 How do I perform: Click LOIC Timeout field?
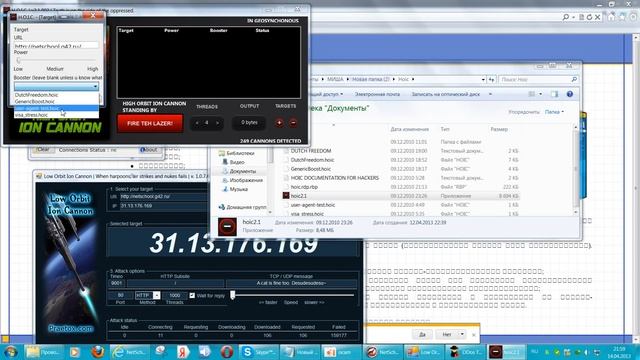pos(117,283)
